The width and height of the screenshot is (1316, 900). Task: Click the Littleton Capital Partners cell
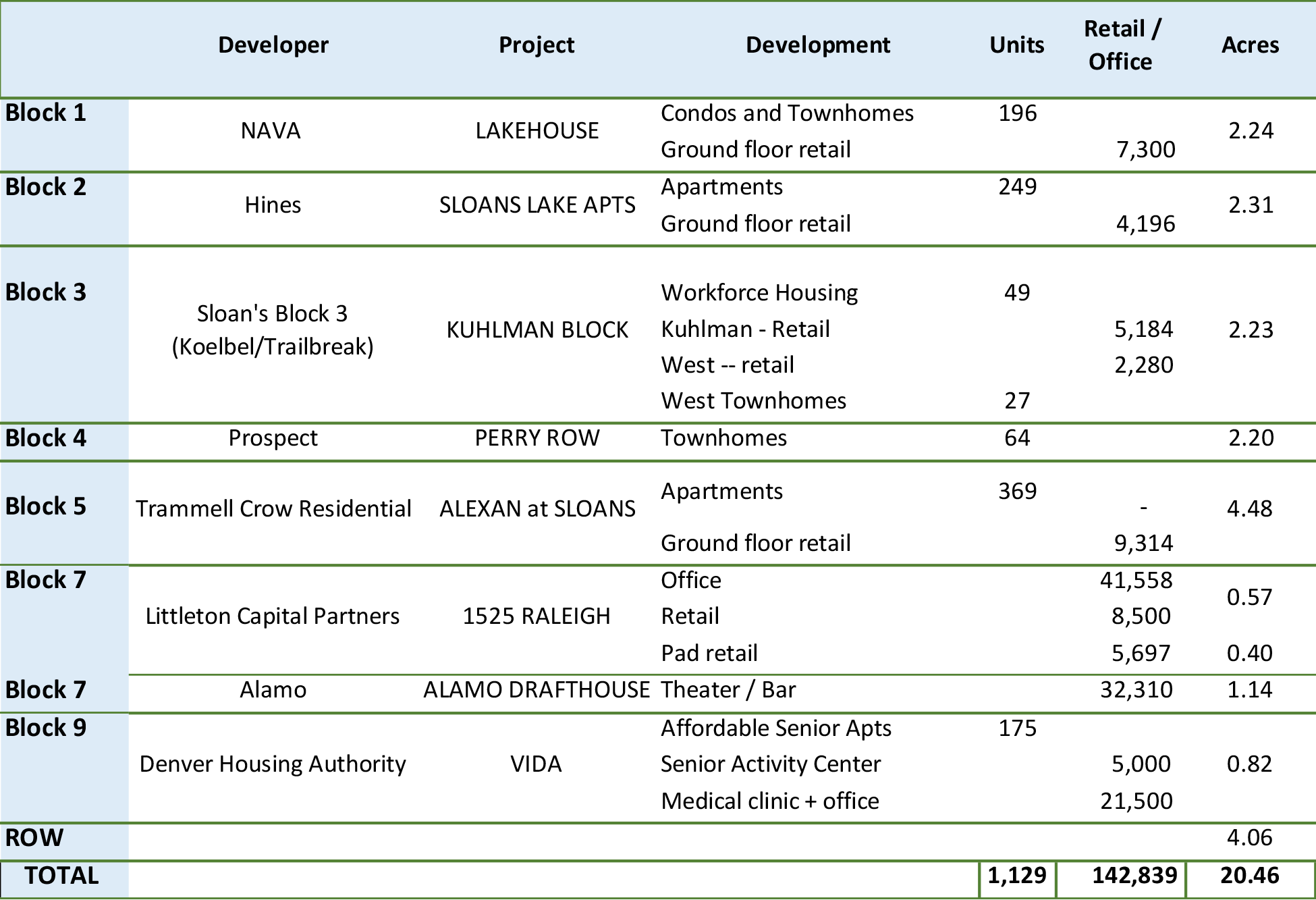click(x=273, y=616)
